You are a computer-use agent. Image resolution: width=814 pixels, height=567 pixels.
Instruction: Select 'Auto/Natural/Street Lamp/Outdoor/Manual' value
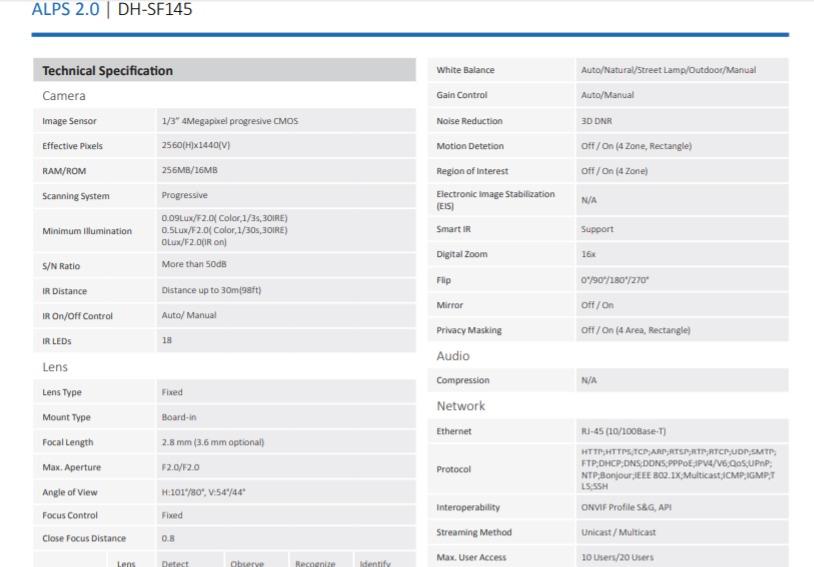(669, 70)
